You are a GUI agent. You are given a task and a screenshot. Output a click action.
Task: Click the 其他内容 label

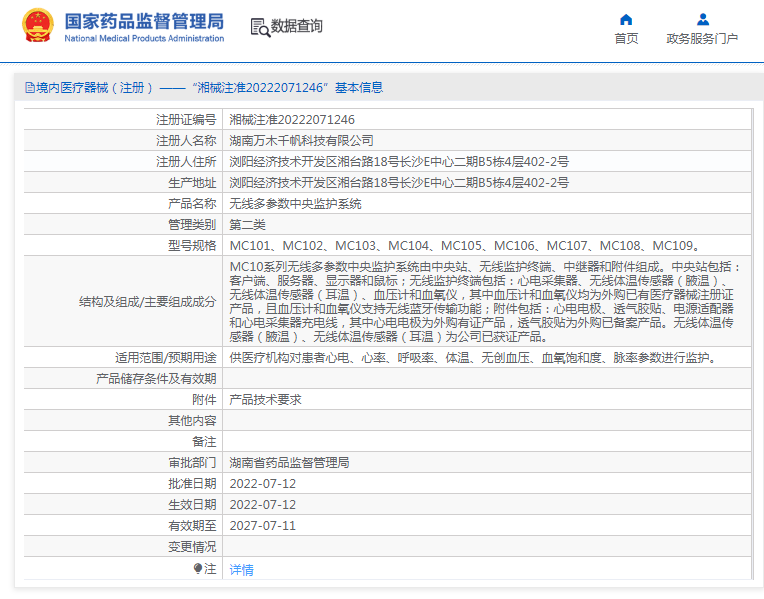click(192, 421)
